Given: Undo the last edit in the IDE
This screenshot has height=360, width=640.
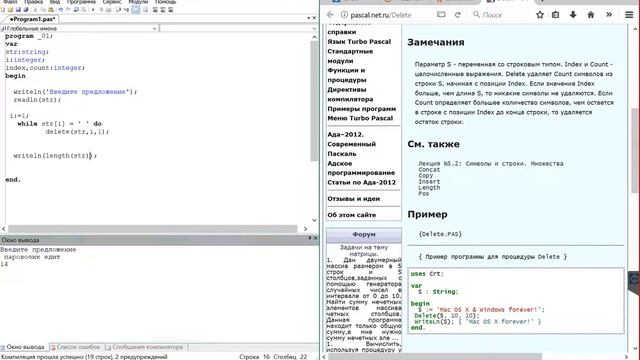Looking at the screenshot, I should click(x=60, y=10).
